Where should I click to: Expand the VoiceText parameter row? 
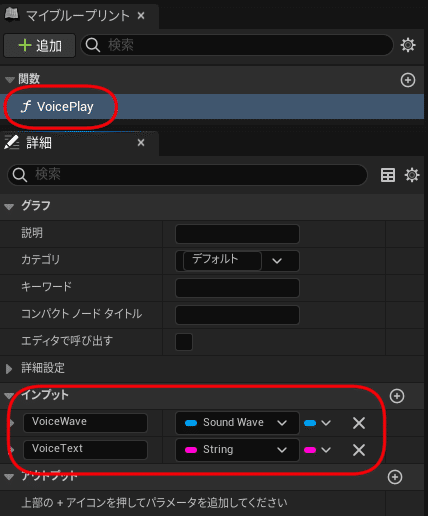(x=12, y=450)
